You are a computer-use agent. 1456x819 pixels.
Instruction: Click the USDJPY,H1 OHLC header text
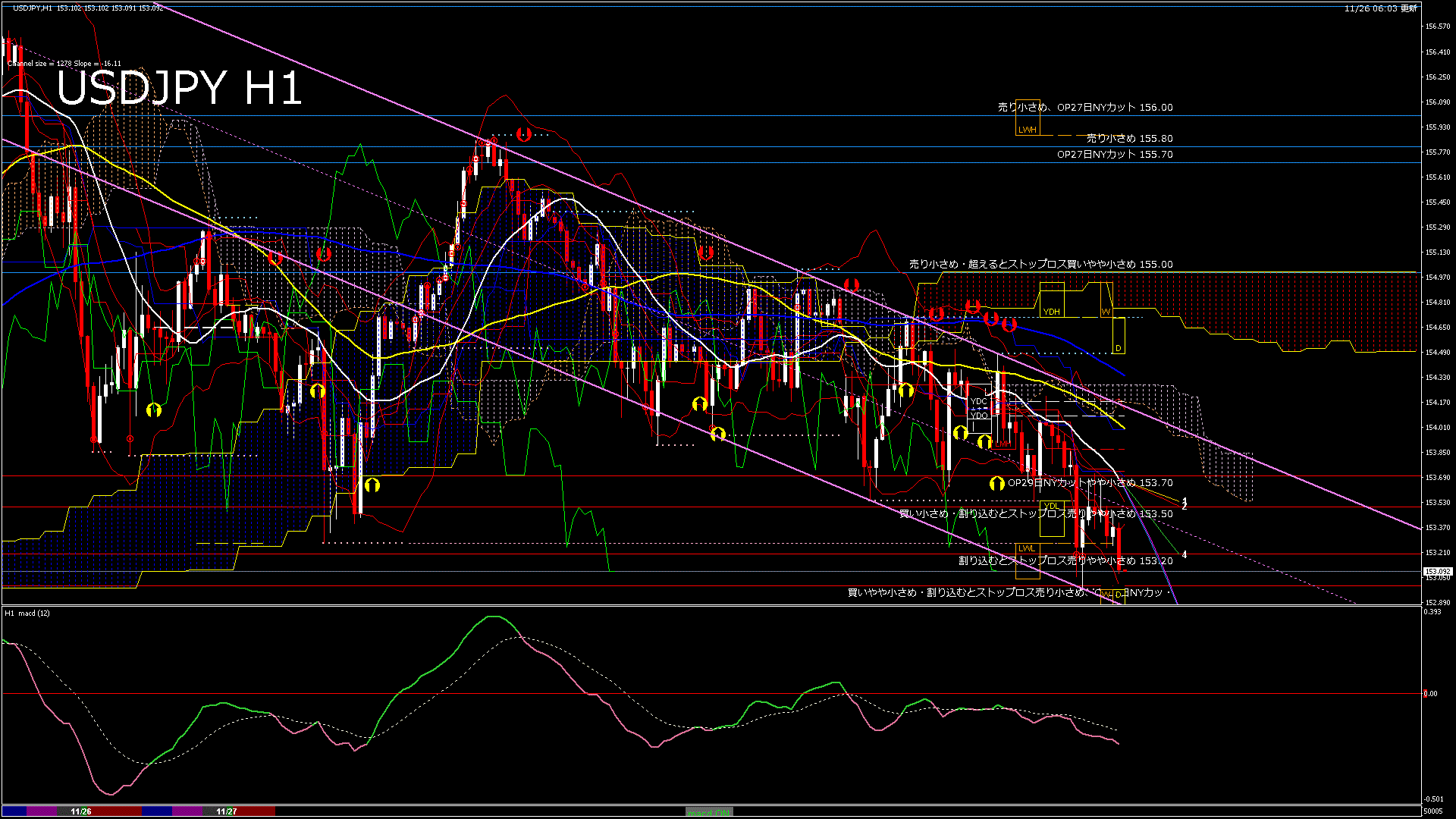(88, 8)
